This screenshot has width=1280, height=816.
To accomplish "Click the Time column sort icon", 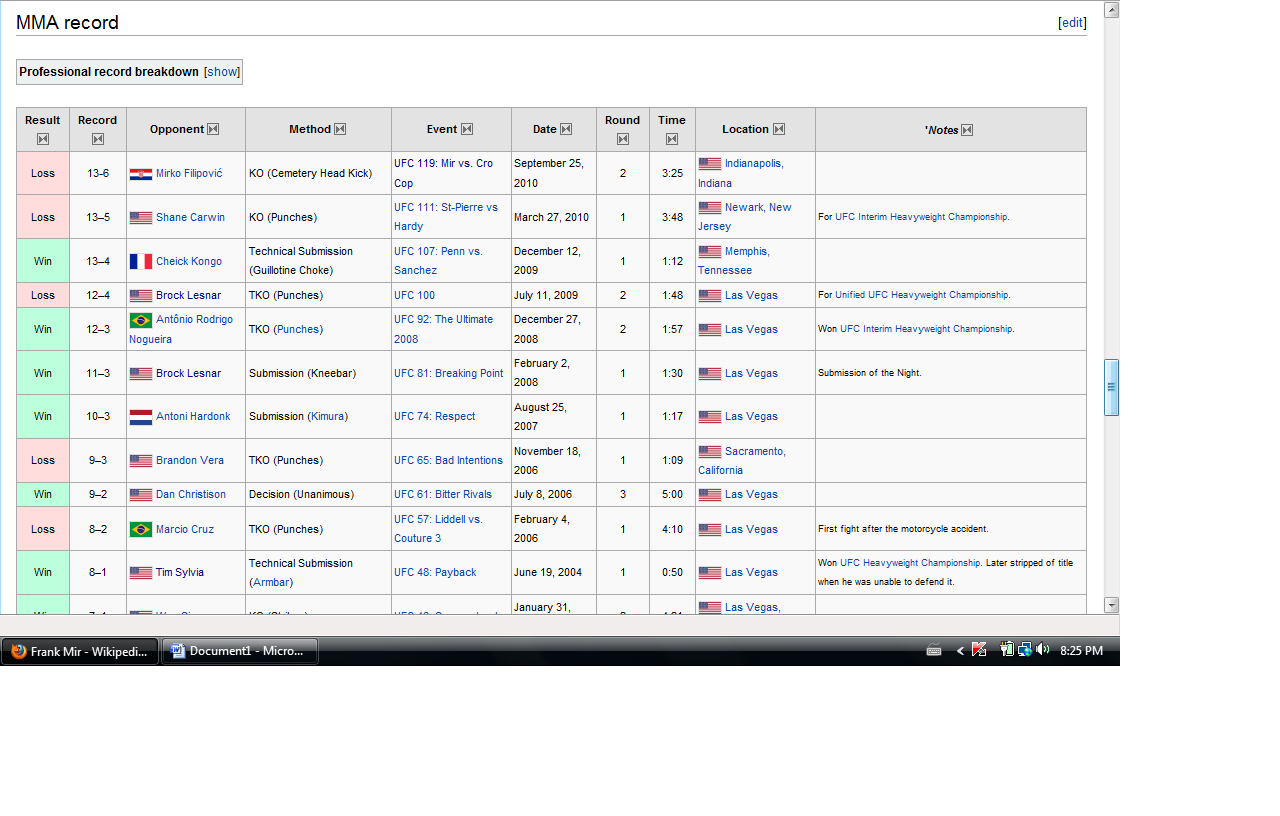I will (x=672, y=139).
